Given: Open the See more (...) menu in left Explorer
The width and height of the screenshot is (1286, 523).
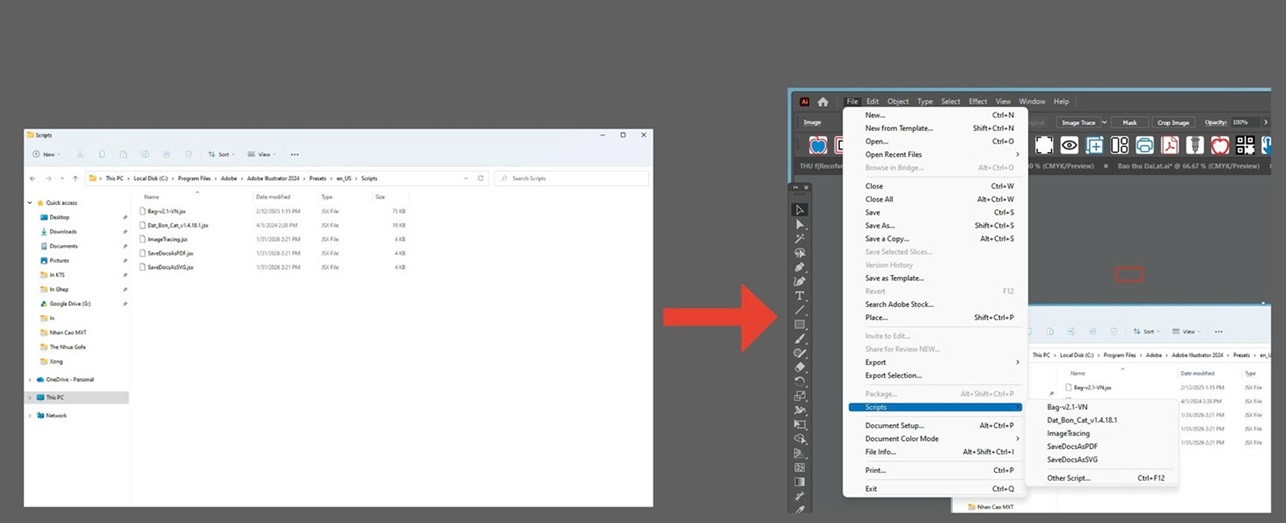Looking at the screenshot, I should click(294, 154).
